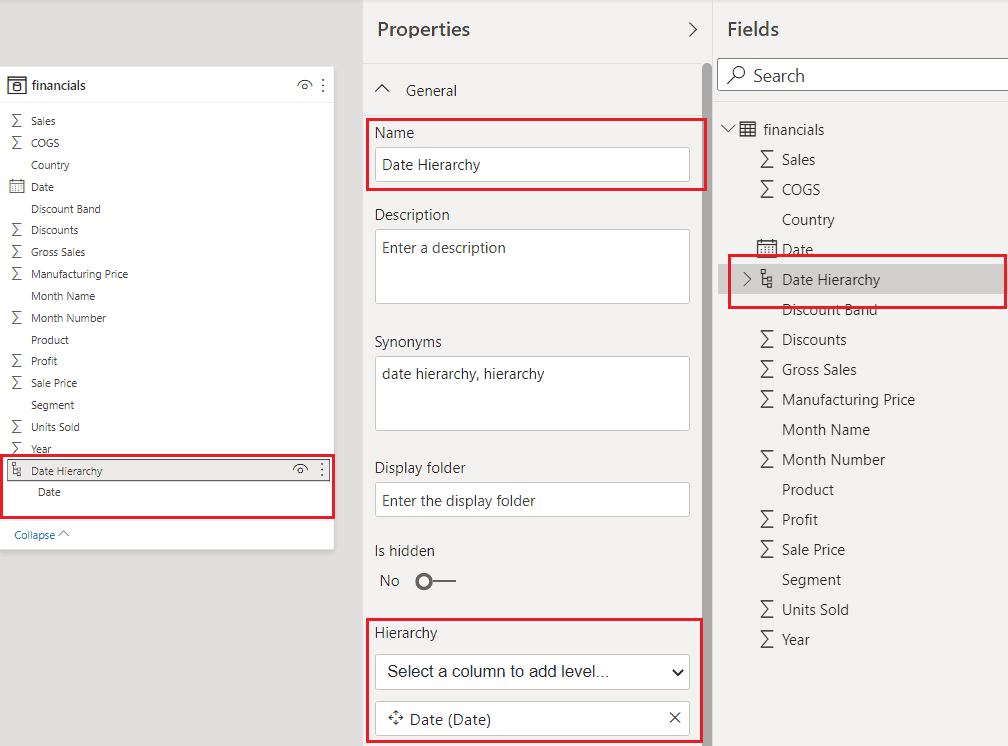1008x746 pixels.
Task: Click the Collapse link below Date Hierarchy
Action: 34,534
